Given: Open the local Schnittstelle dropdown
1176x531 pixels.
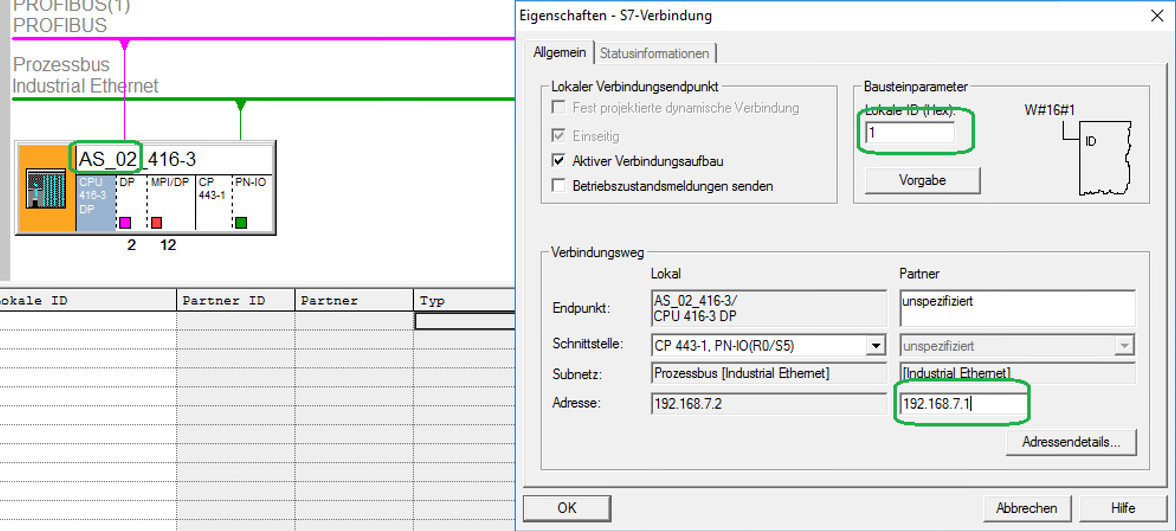Looking at the screenshot, I should pyautogui.click(x=874, y=346).
